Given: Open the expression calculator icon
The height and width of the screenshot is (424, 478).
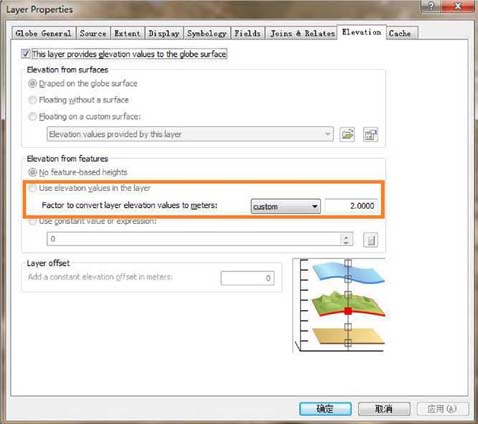Looking at the screenshot, I should (x=370, y=240).
